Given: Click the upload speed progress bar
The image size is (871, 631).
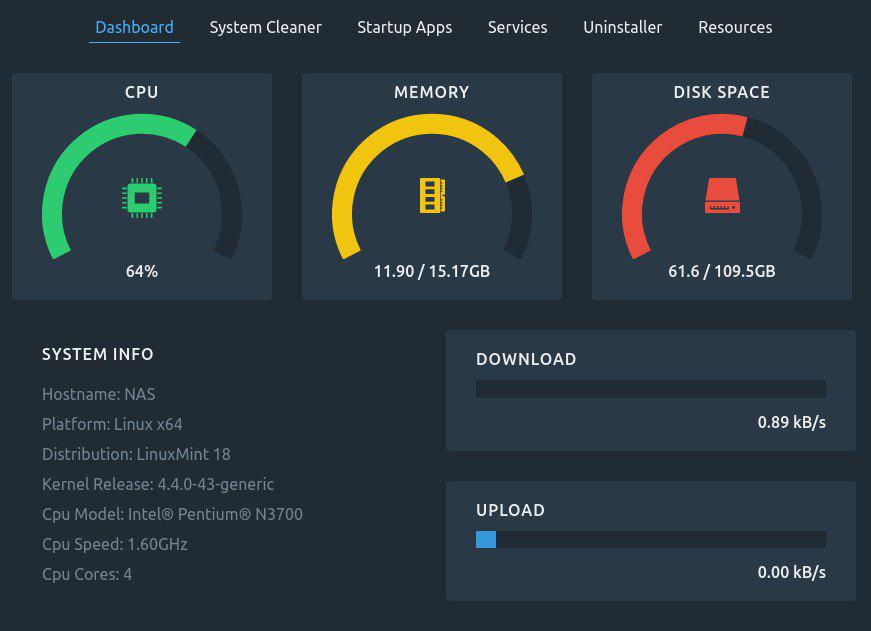Looking at the screenshot, I should (650, 539).
